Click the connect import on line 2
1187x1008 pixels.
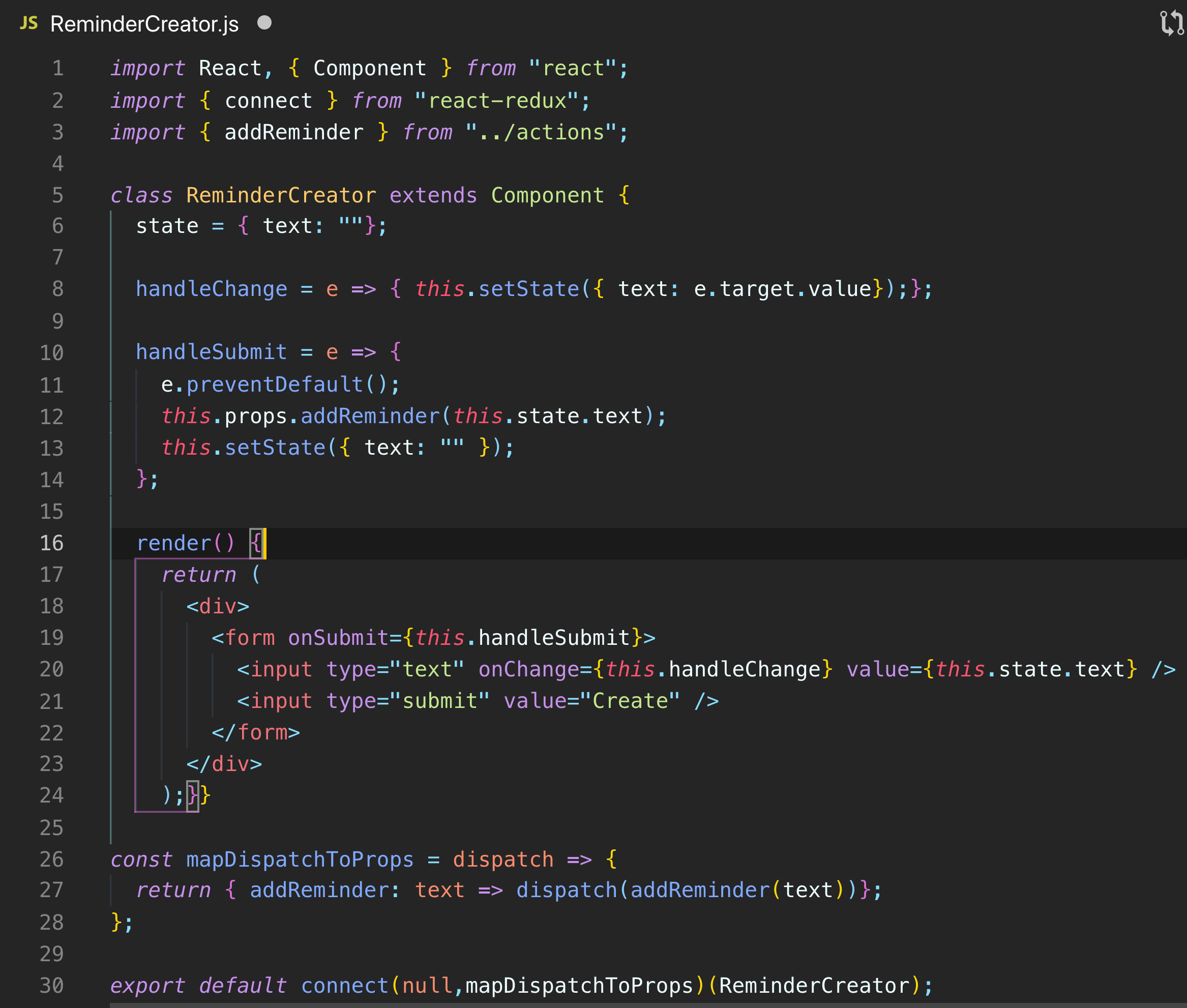click(268, 101)
